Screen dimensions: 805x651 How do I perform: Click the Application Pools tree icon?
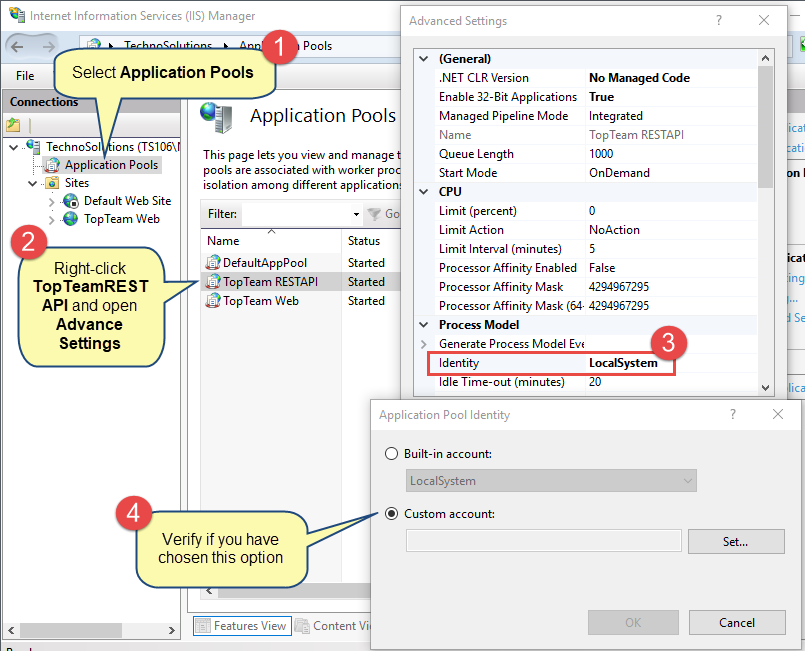tap(52, 165)
